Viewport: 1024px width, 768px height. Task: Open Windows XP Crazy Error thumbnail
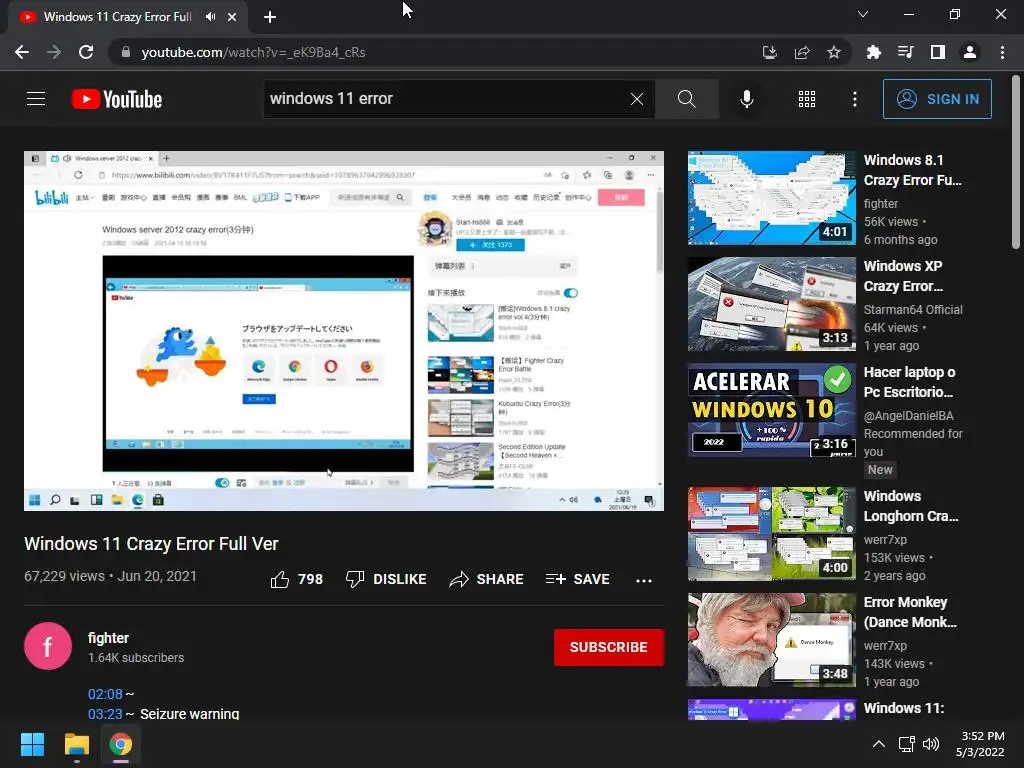(x=771, y=304)
